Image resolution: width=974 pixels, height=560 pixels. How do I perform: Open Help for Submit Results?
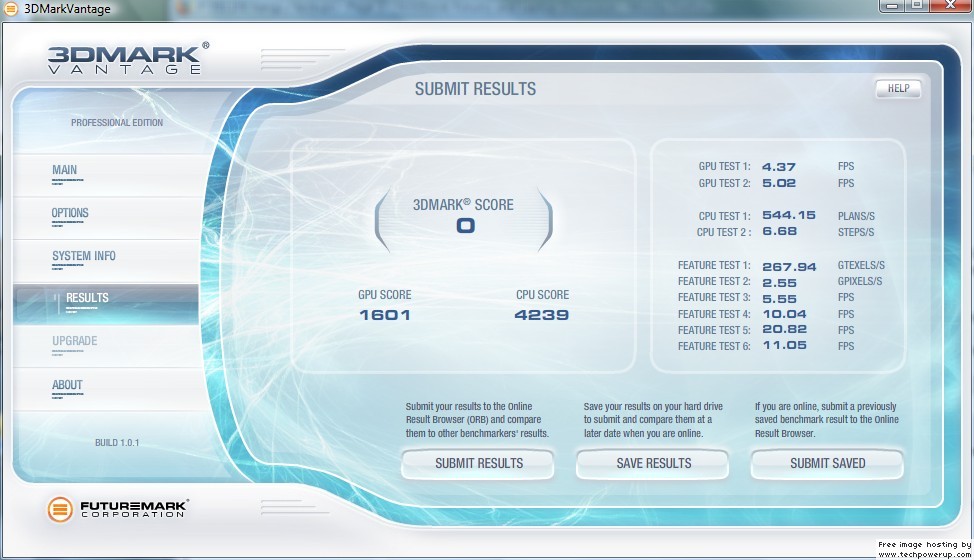pos(898,88)
